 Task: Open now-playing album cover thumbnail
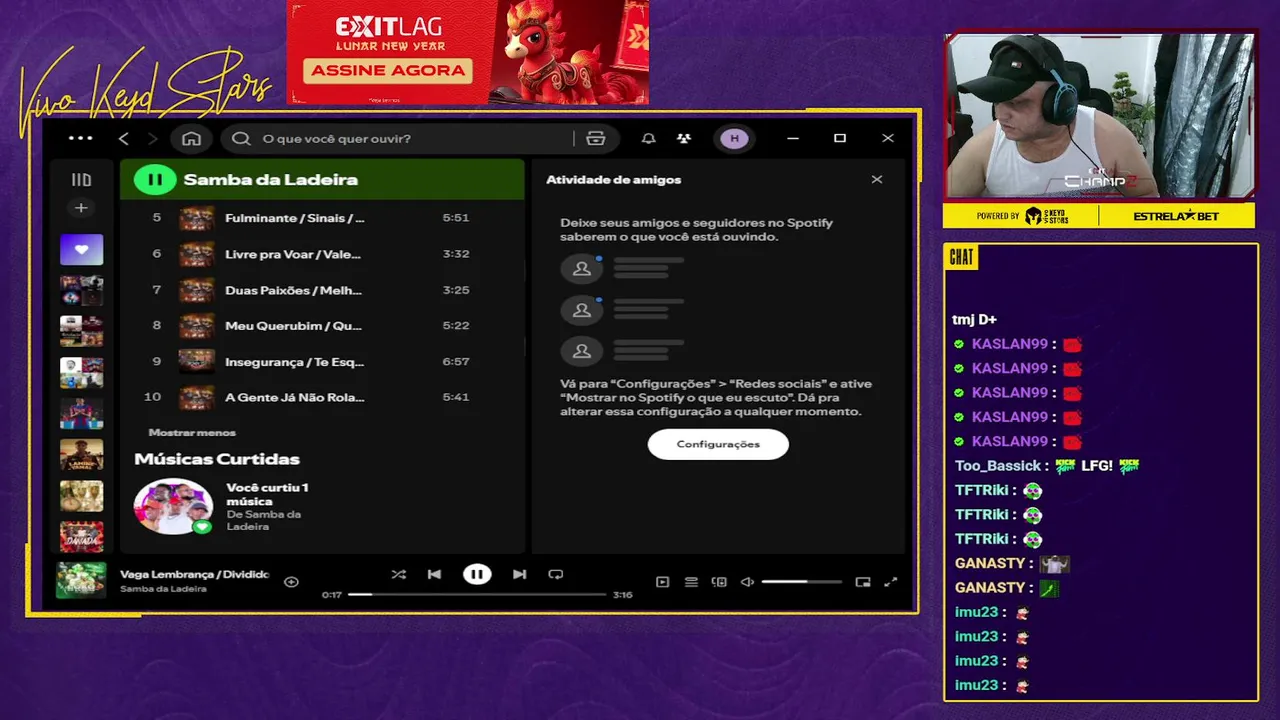[81, 580]
